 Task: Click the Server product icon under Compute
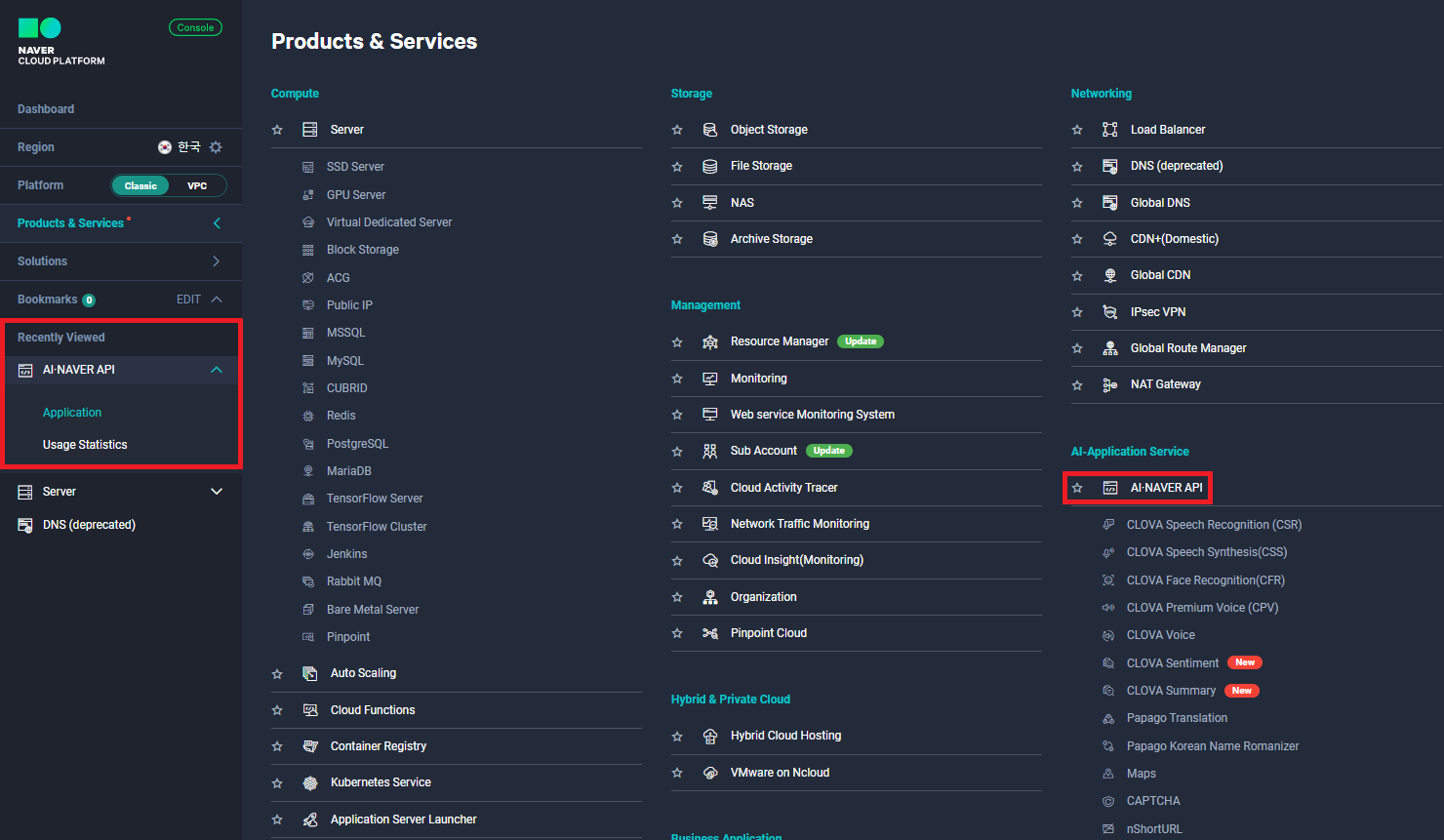coord(310,130)
